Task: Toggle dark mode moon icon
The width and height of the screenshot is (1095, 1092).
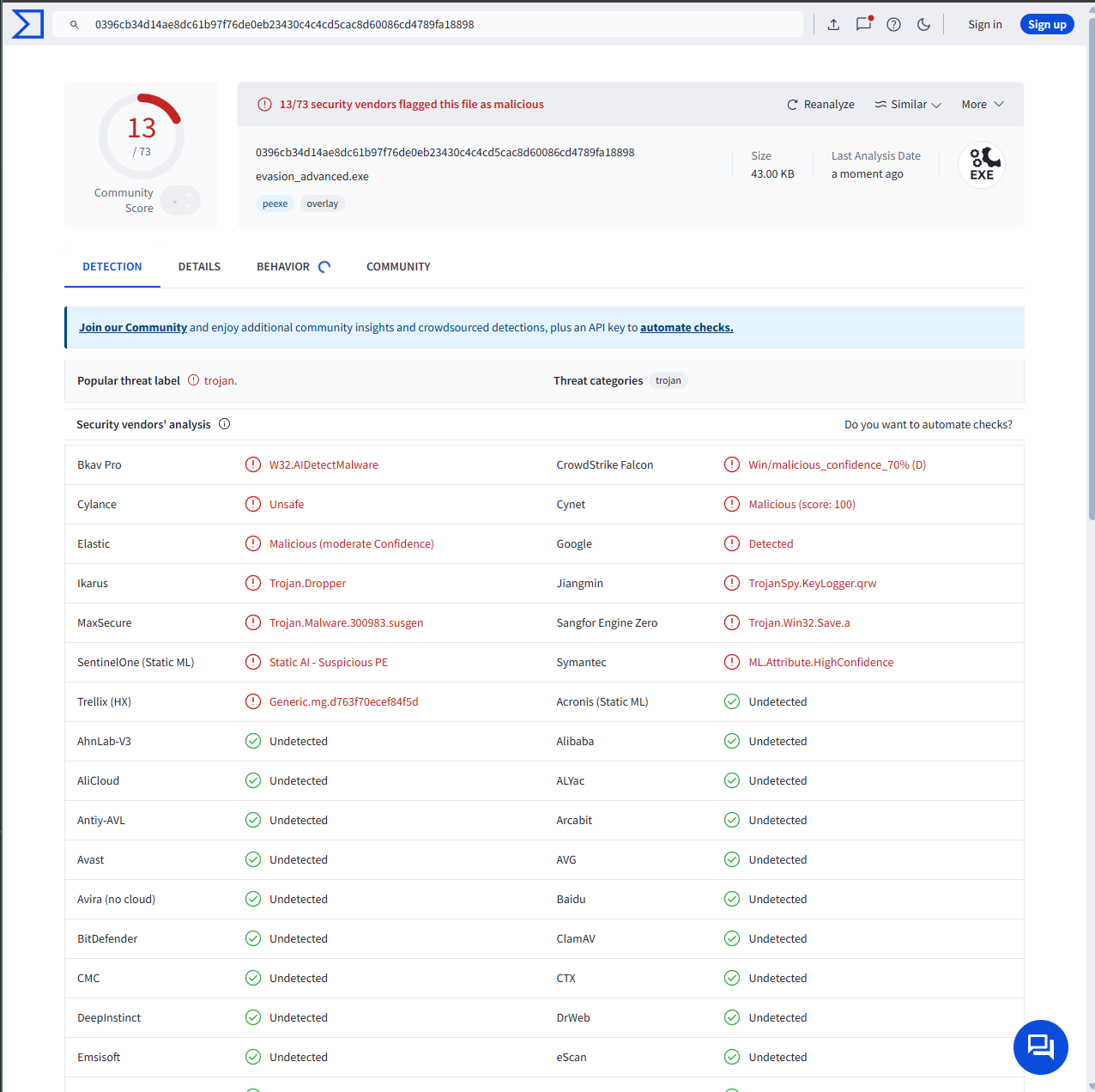Action: (x=923, y=24)
